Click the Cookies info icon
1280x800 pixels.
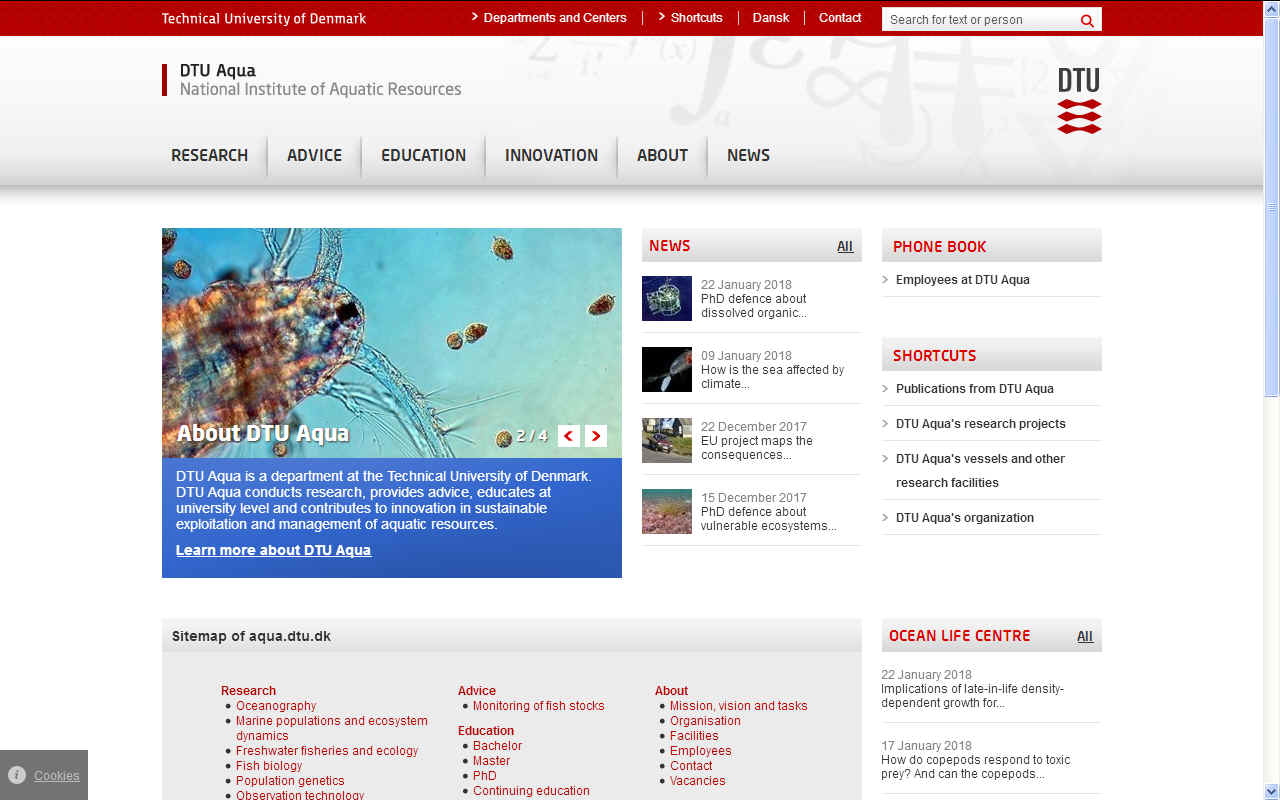17,775
